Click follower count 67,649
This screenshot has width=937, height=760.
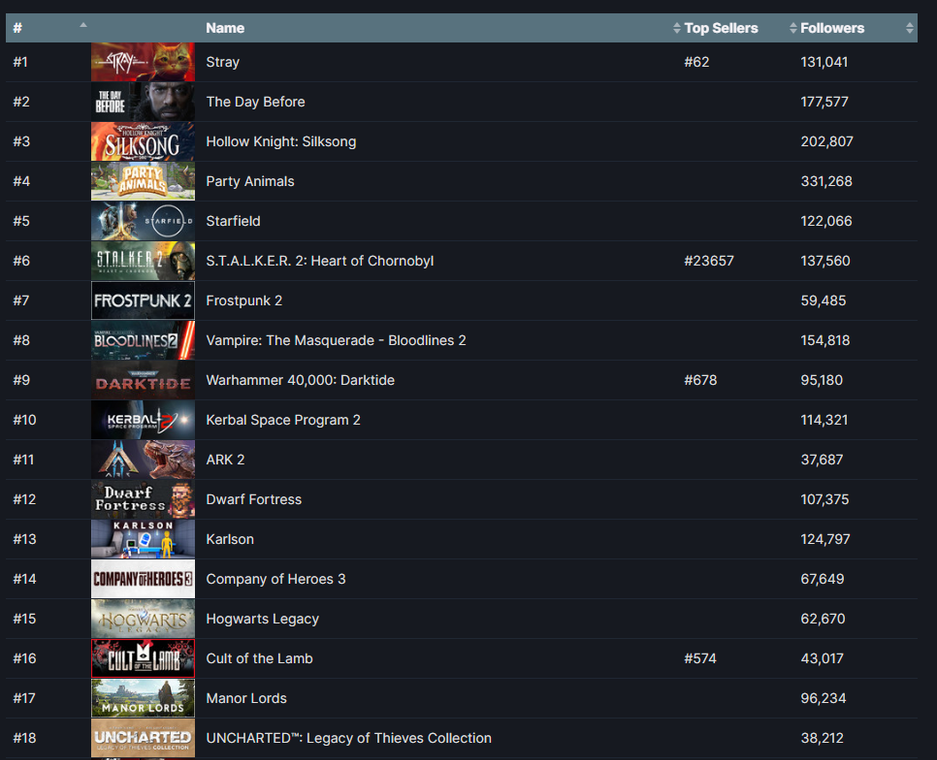pos(822,579)
